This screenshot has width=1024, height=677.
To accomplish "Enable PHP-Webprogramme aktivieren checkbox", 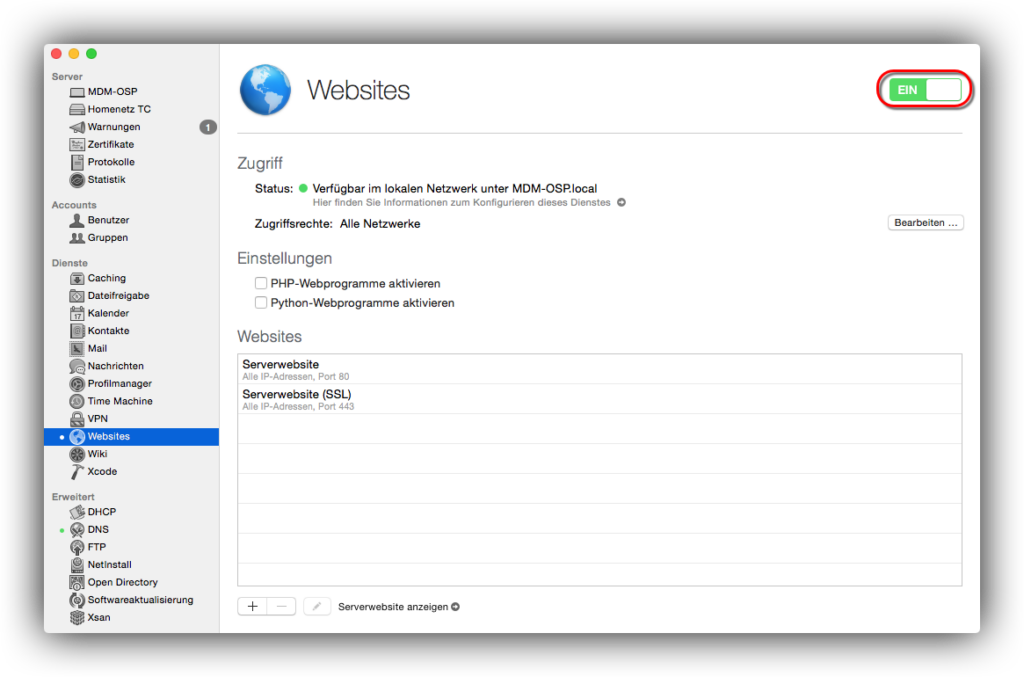I will tap(261, 284).
